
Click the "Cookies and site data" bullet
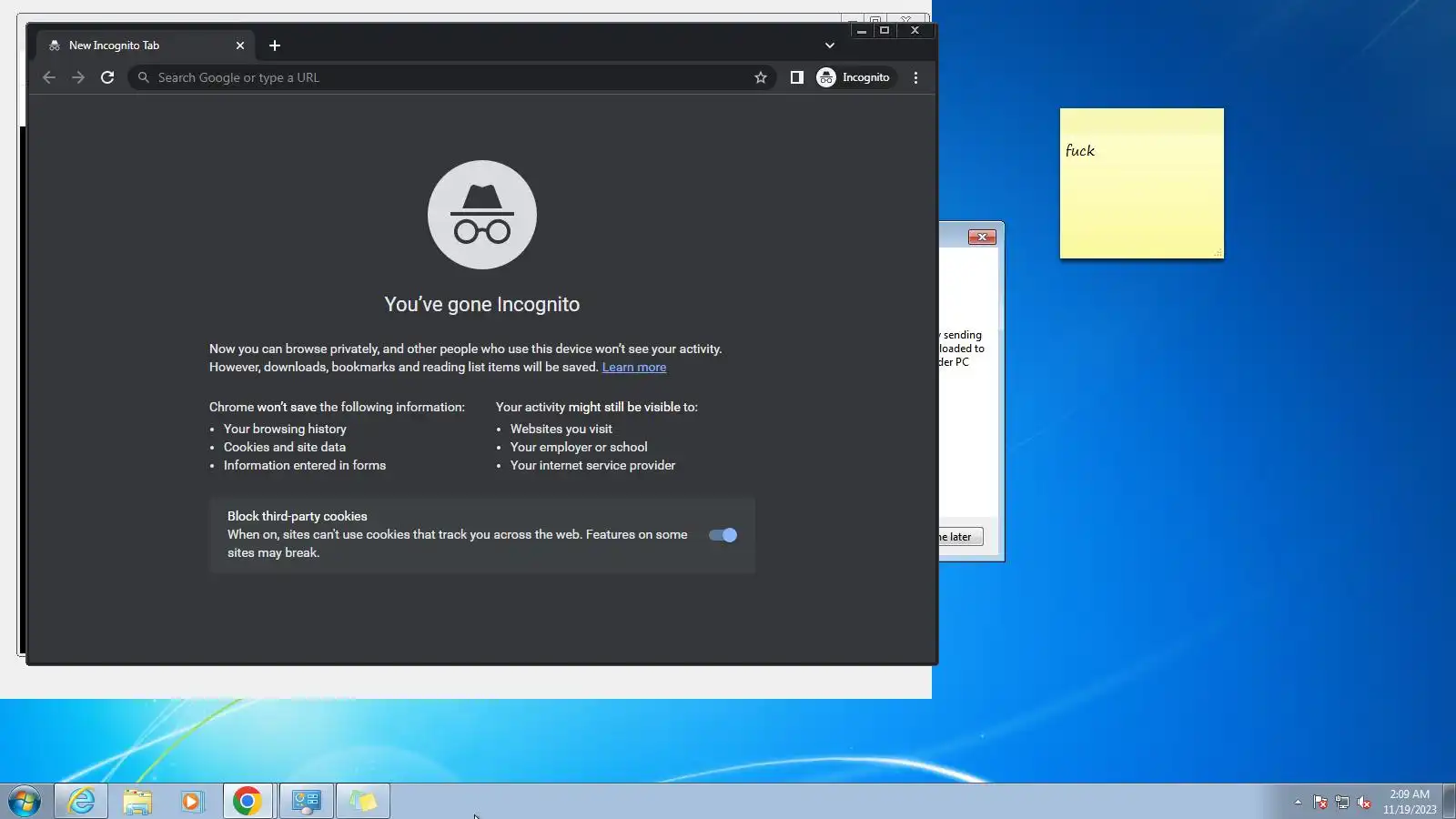[285, 447]
